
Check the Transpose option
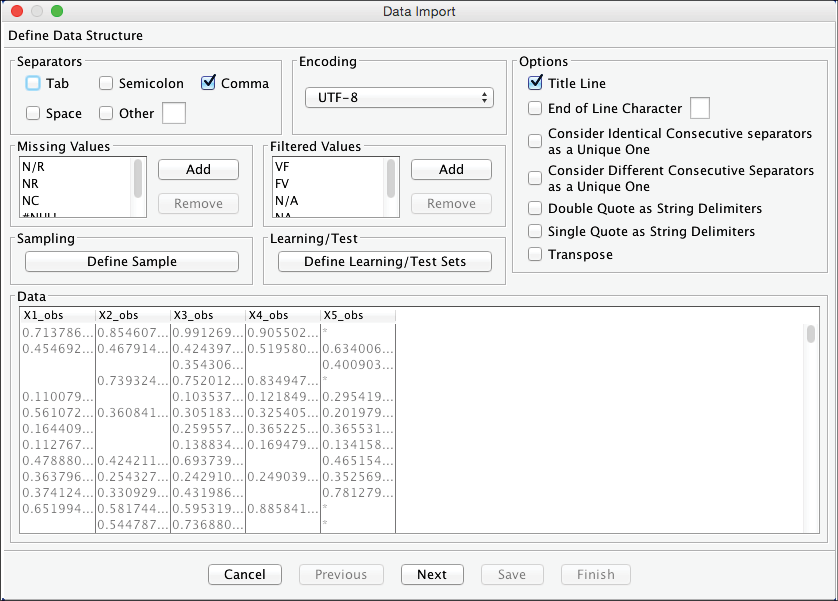[x=535, y=255]
